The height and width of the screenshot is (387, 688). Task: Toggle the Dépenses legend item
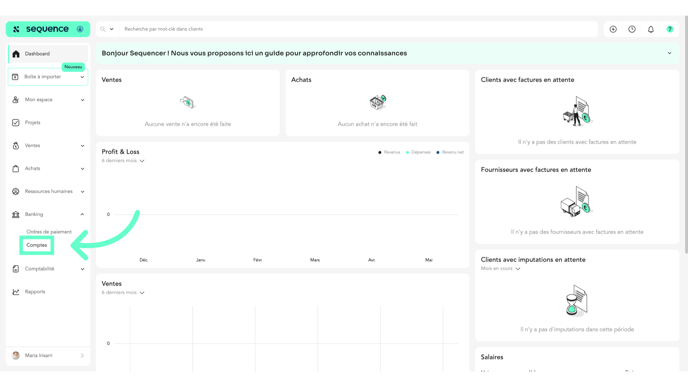point(418,152)
